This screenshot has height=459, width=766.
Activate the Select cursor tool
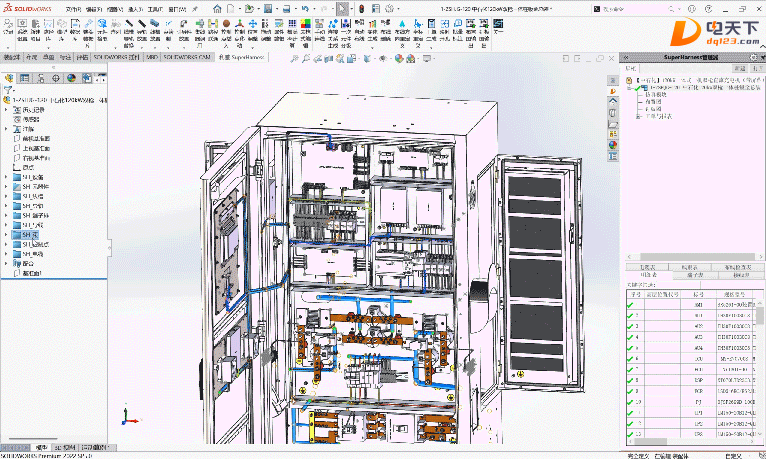343,9
